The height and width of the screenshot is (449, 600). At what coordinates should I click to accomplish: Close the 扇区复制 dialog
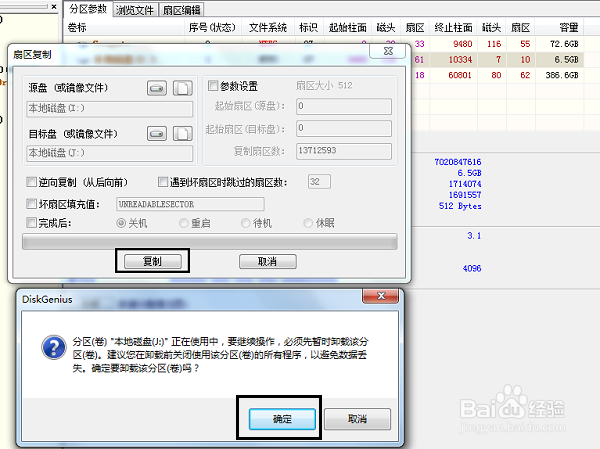click(388, 51)
